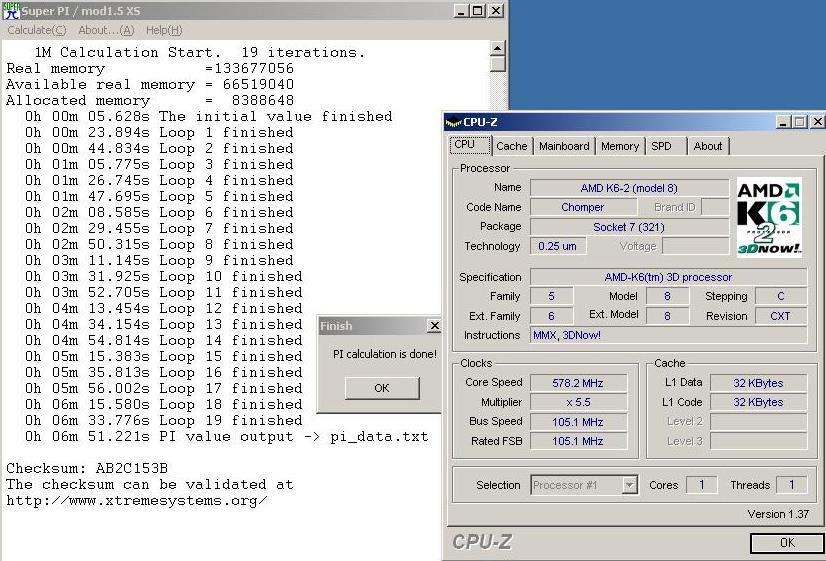Image resolution: width=826 pixels, height=561 pixels.
Task: Click 'PI calculation is done!' message
Action: [385, 355]
